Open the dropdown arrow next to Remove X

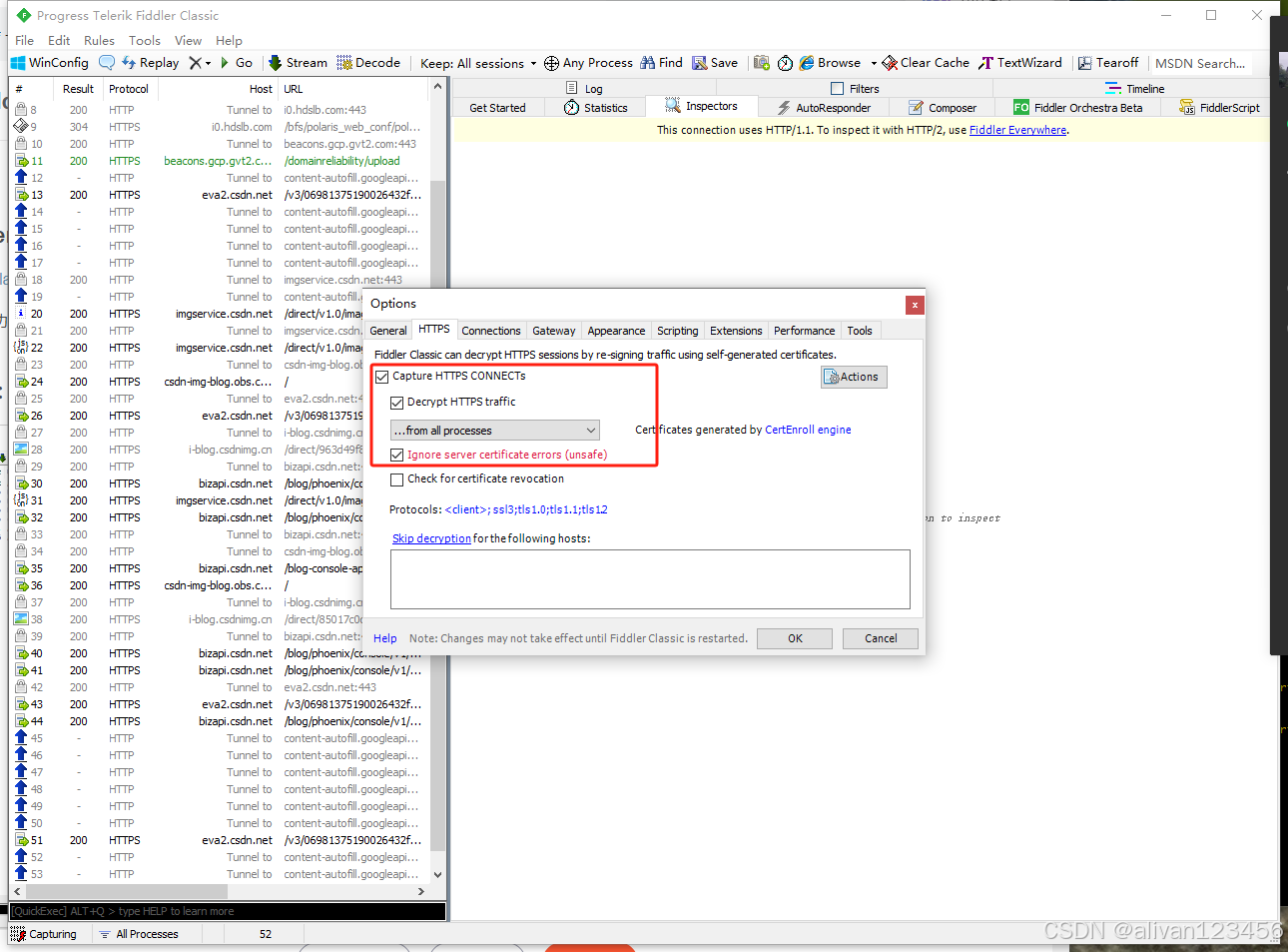(x=208, y=63)
